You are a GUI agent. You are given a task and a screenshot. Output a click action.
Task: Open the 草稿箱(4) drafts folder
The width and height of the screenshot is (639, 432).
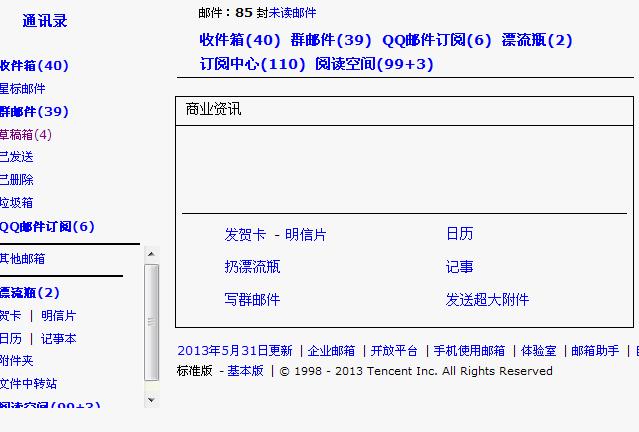point(26,134)
